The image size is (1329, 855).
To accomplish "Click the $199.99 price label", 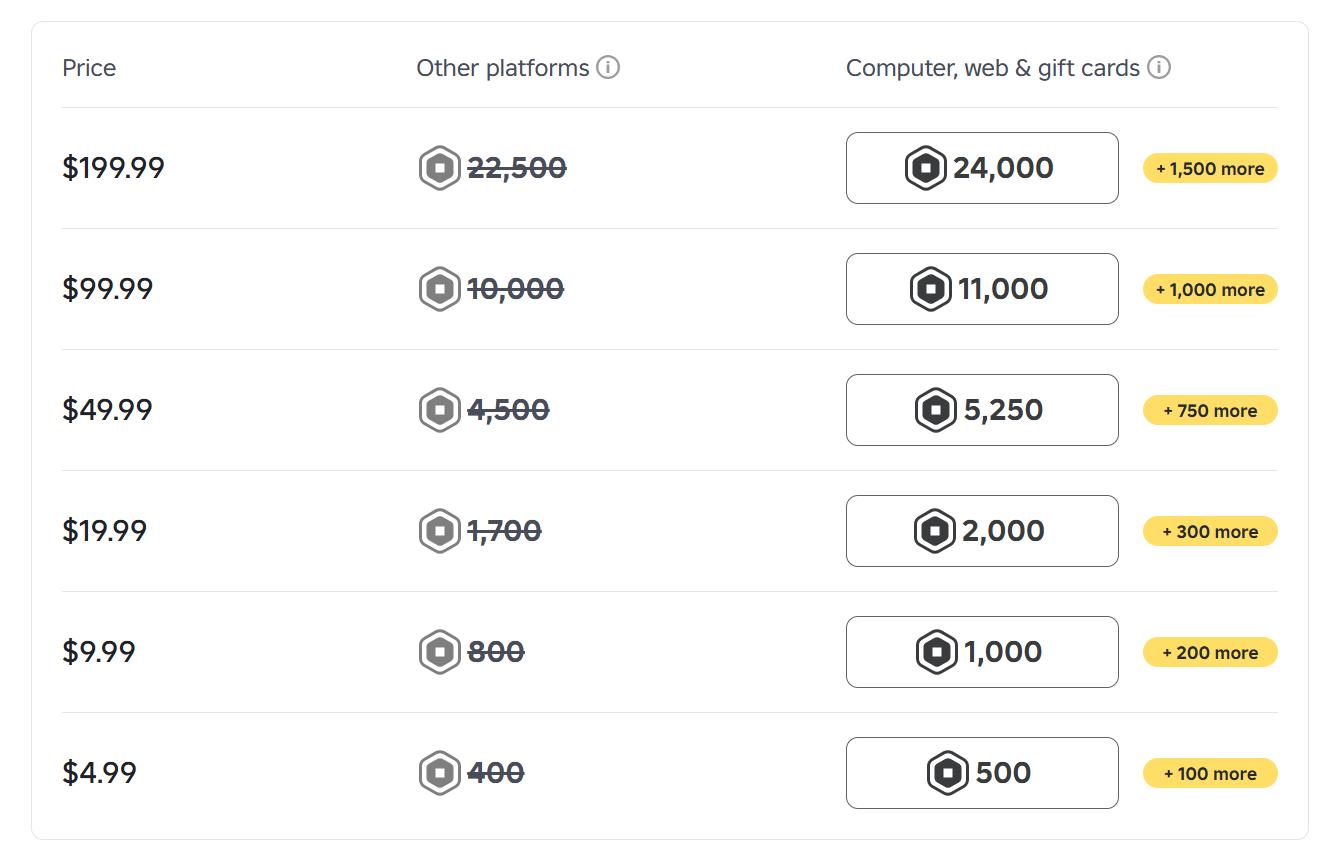I will click(x=113, y=168).
